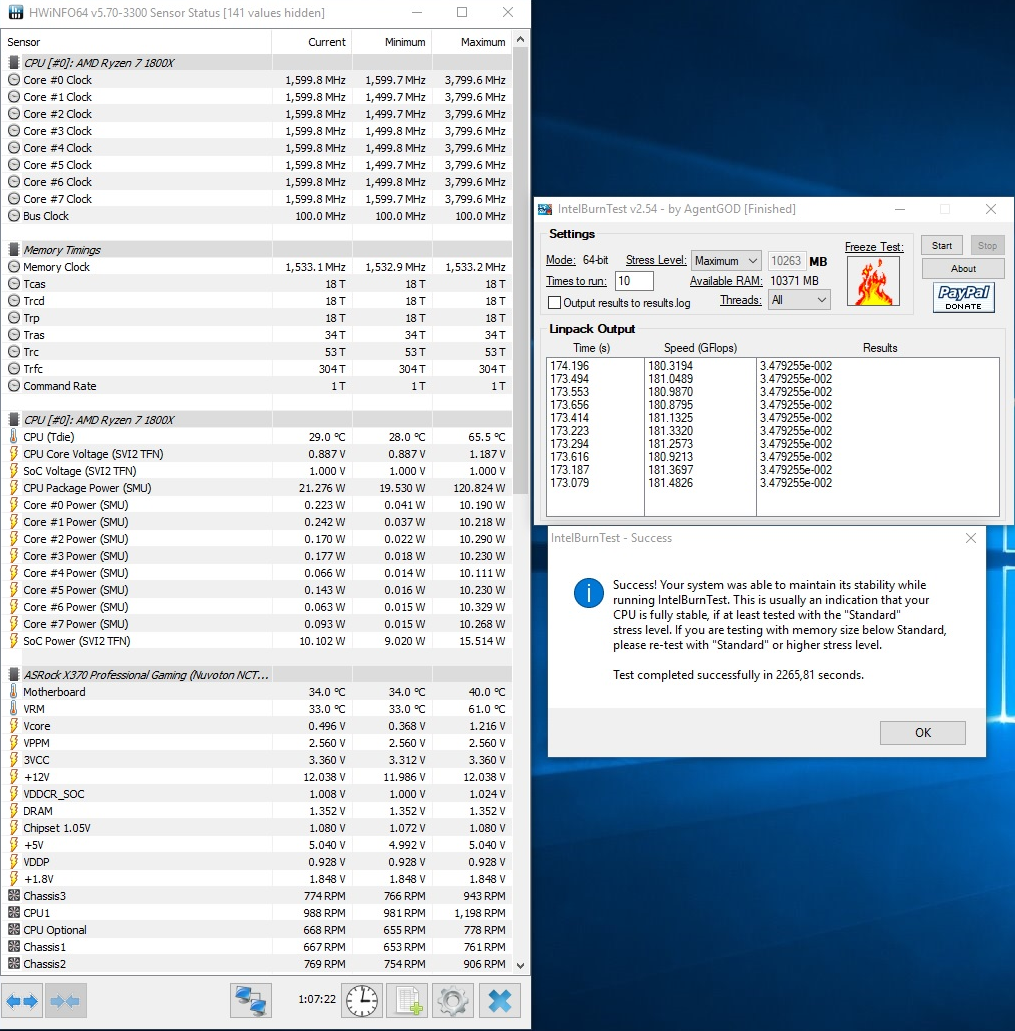
Task: Click the Sensor column header
Action: tap(137, 42)
